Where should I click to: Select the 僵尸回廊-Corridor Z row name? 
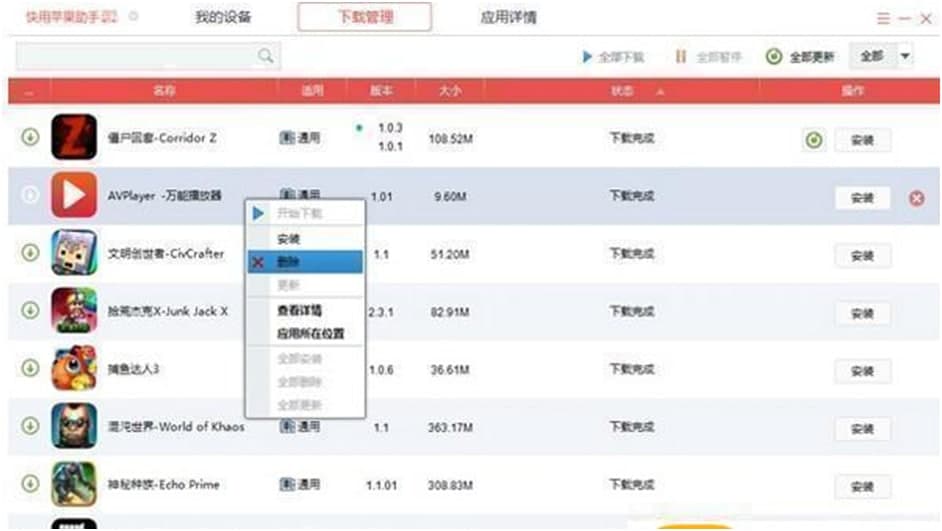pyautogui.click(x=162, y=138)
